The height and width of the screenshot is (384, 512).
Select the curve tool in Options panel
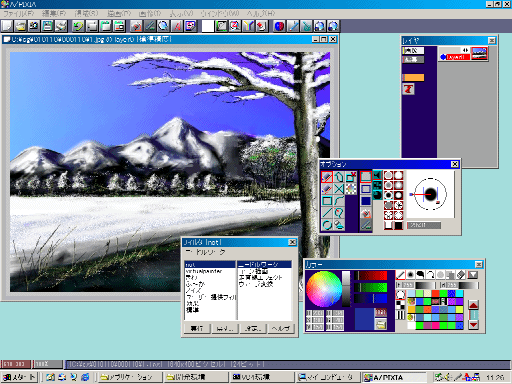point(339,201)
